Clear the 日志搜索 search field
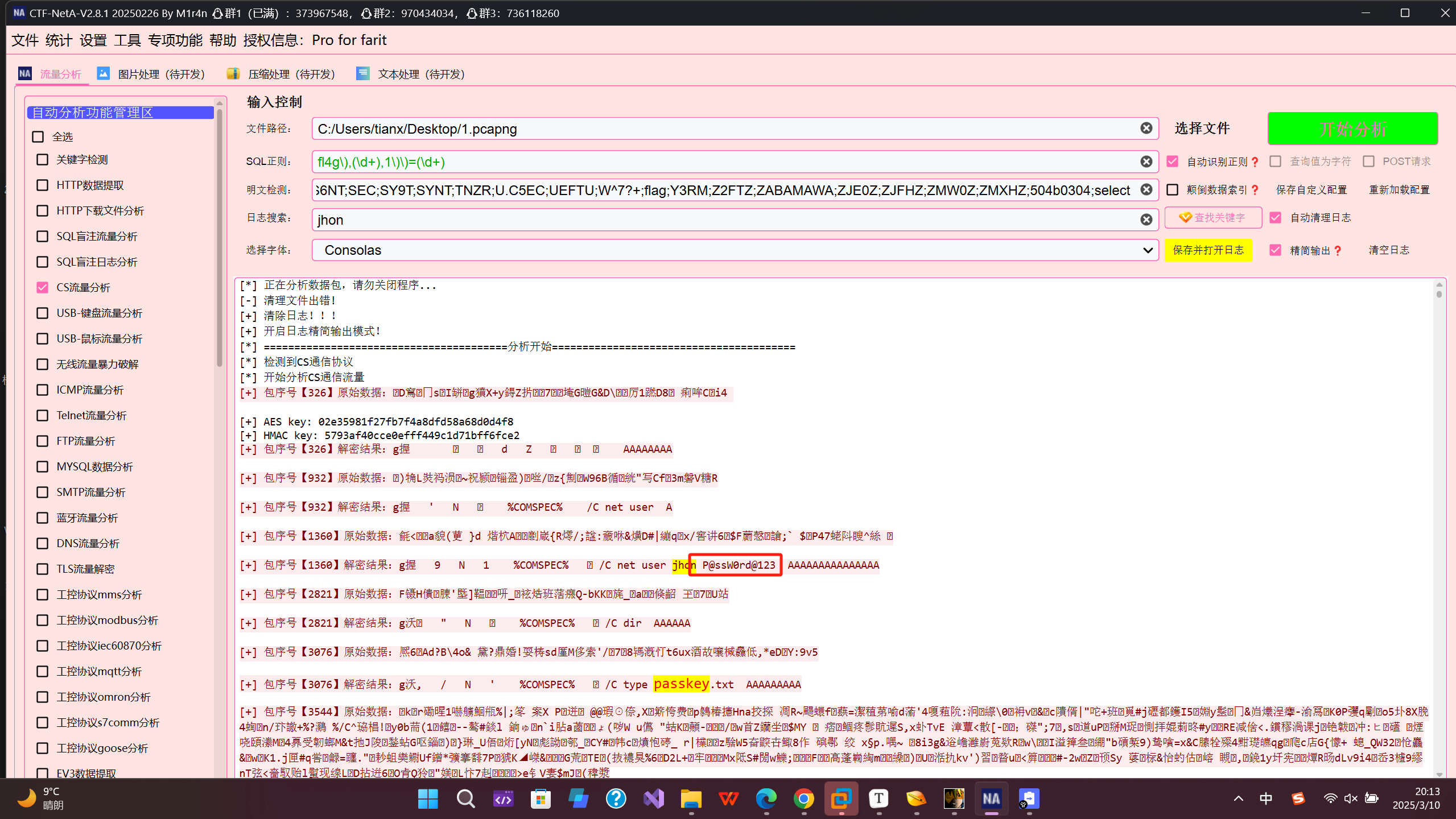 tap(1146, 219)
